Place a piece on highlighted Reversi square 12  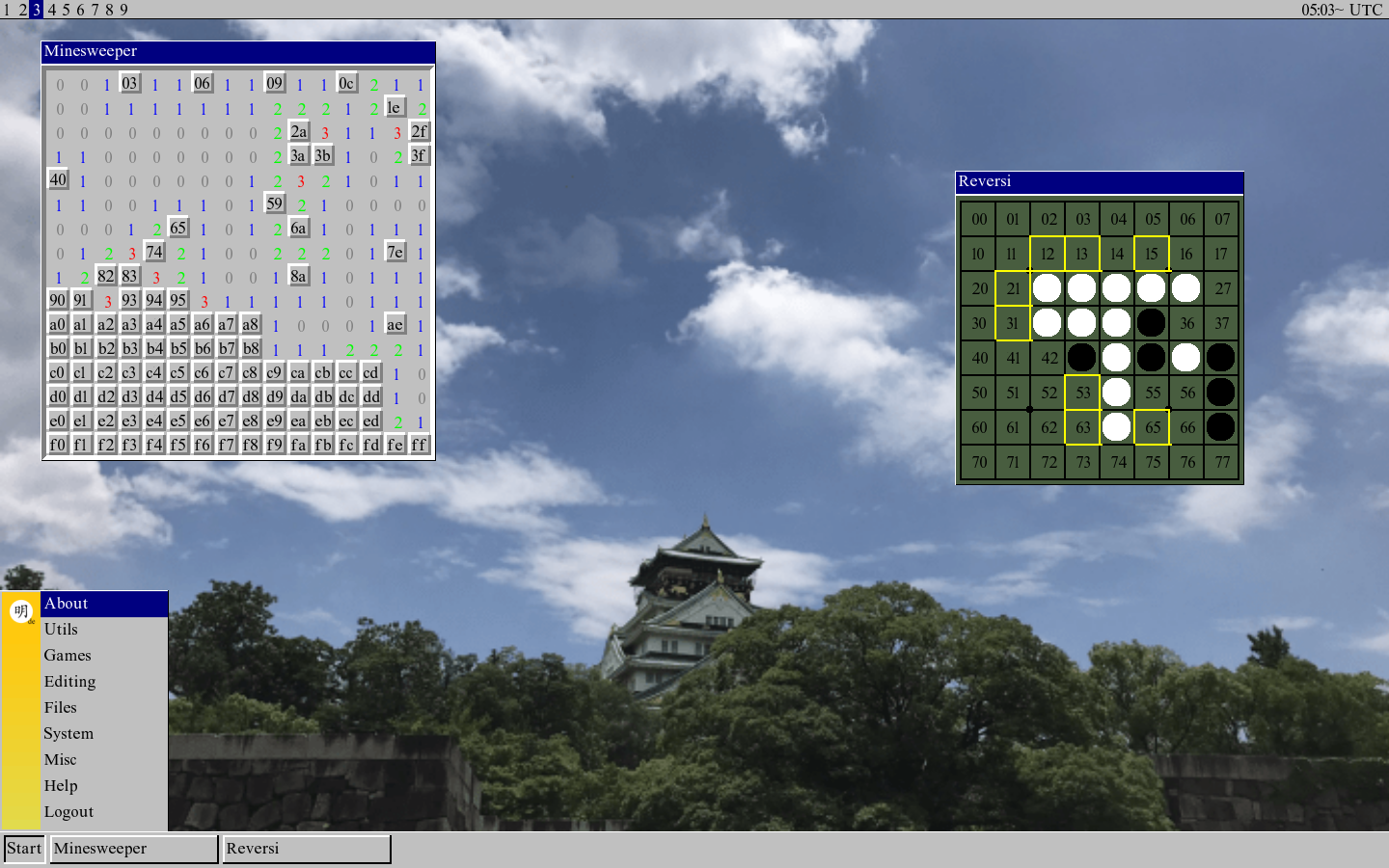(x=1048, y=255)
